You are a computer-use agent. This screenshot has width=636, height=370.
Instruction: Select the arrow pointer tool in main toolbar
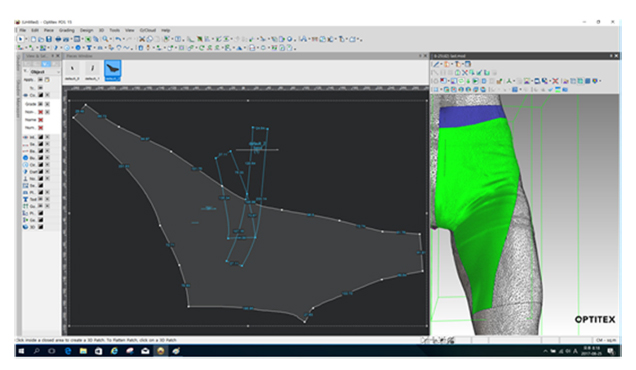click(20, 39)
